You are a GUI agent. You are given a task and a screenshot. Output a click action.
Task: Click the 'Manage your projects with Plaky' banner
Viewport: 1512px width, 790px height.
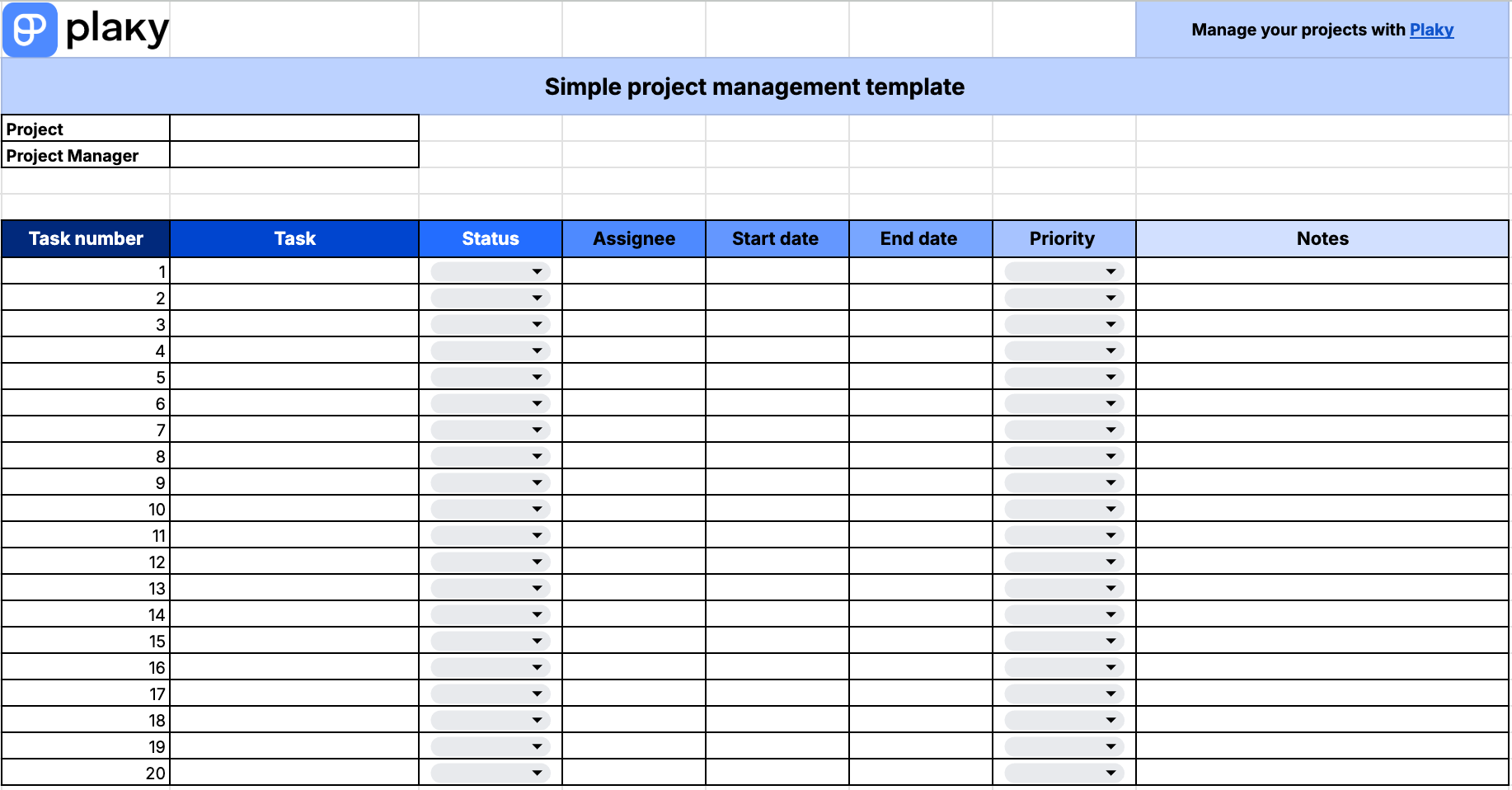[1322, 30]
